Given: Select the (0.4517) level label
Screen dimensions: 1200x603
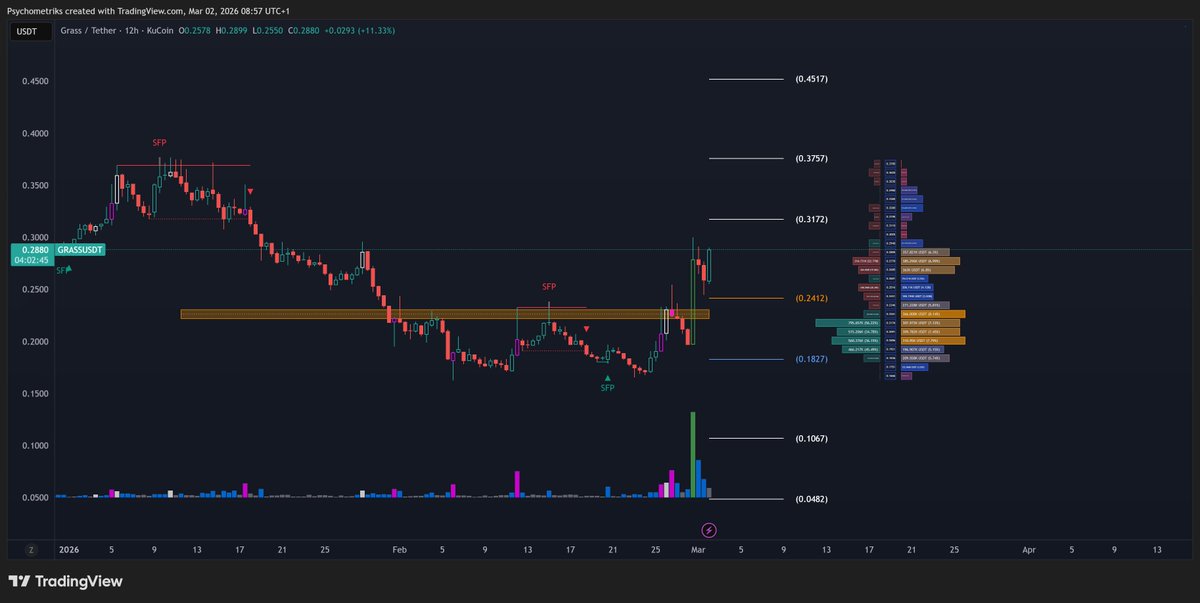Looking at the screenshot, I should click(811, 79).
